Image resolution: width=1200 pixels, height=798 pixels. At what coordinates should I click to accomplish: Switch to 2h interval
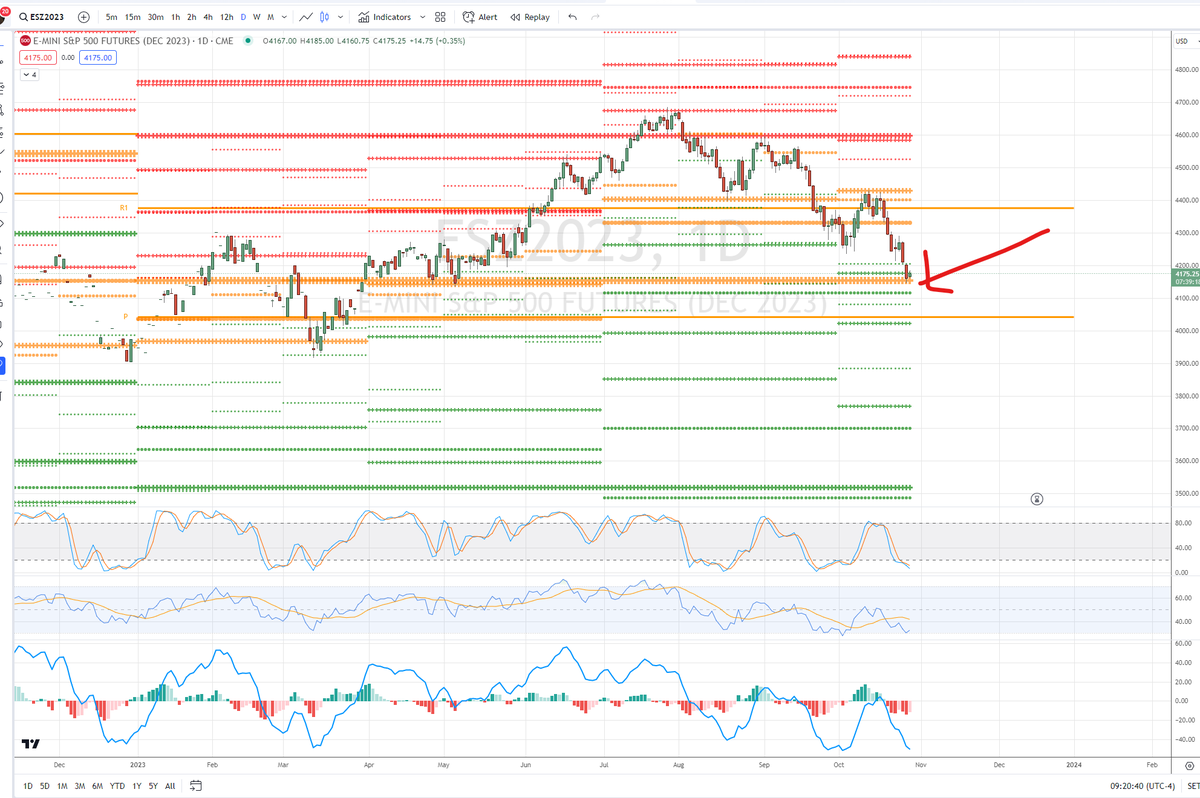(193, 17)
